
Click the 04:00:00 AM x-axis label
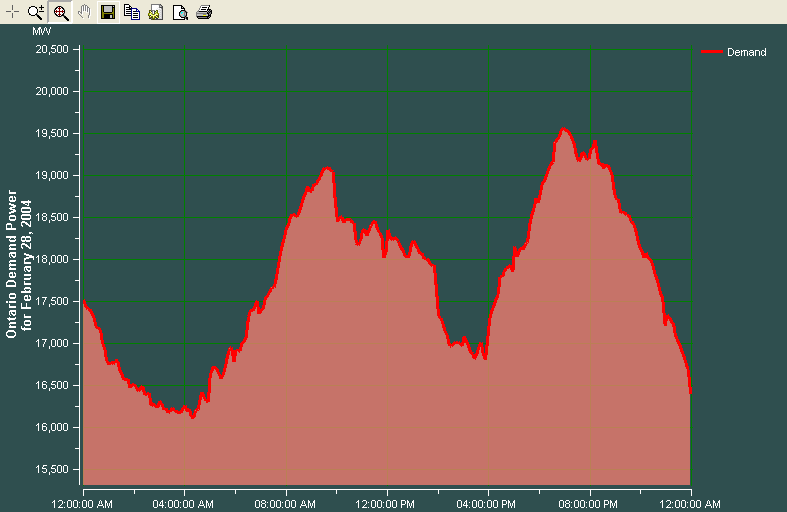pyautogui.click(x=184, y=503)
